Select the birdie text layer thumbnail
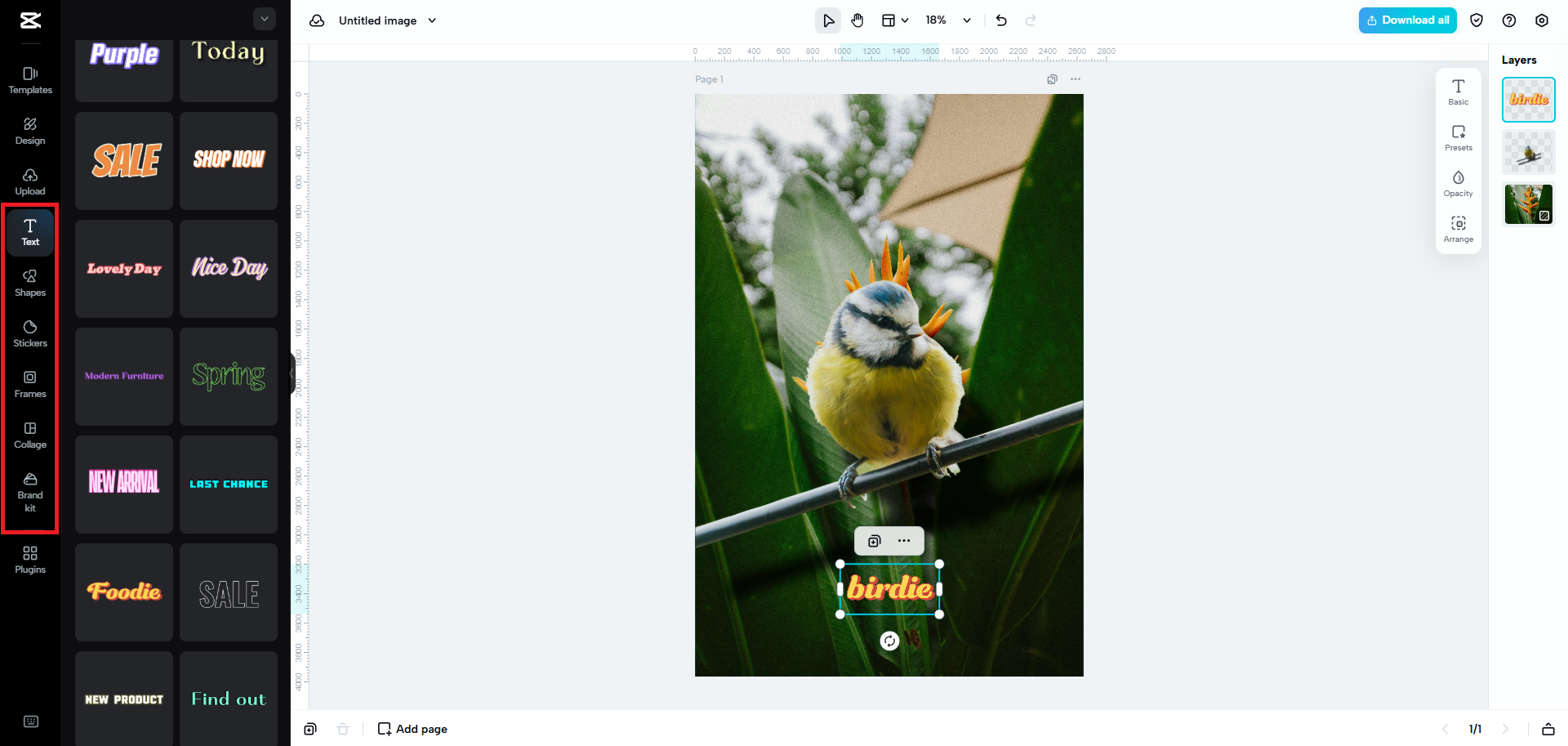This screenshot has height=746, width=1568. coord(1528,100)
